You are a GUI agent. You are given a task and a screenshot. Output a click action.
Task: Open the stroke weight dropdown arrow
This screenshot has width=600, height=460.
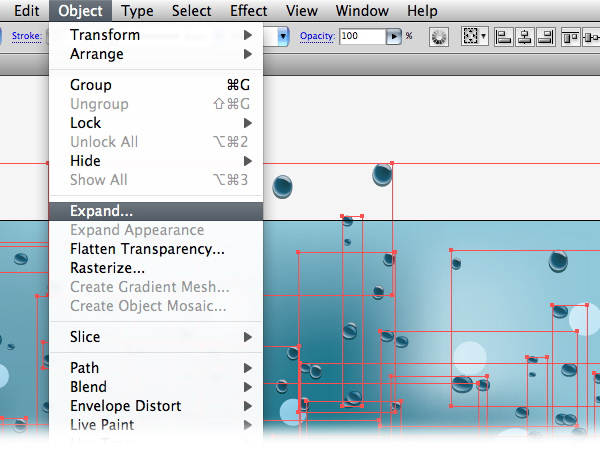coord(284,36)
